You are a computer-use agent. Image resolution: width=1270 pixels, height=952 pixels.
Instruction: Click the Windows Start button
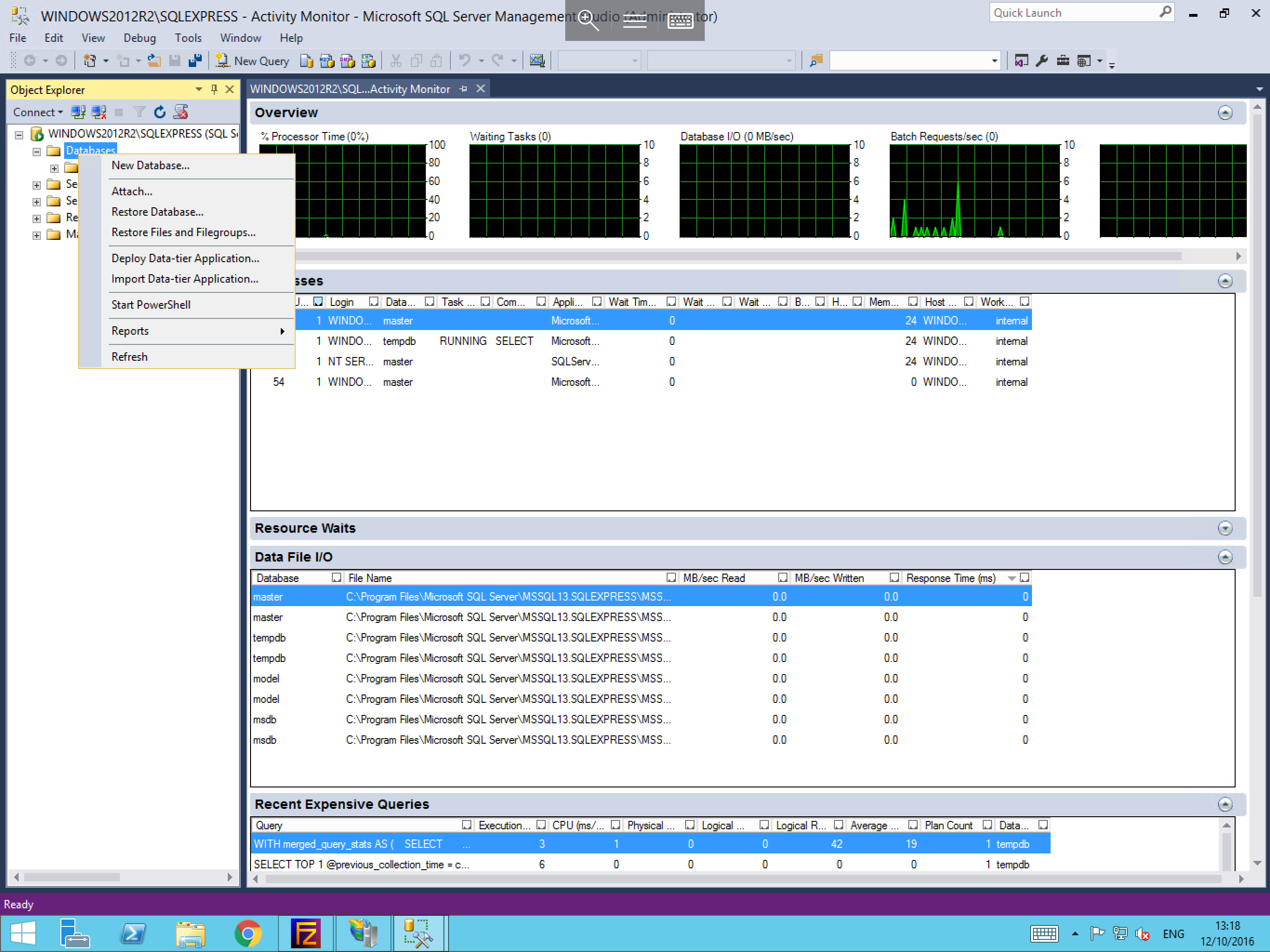24,933
